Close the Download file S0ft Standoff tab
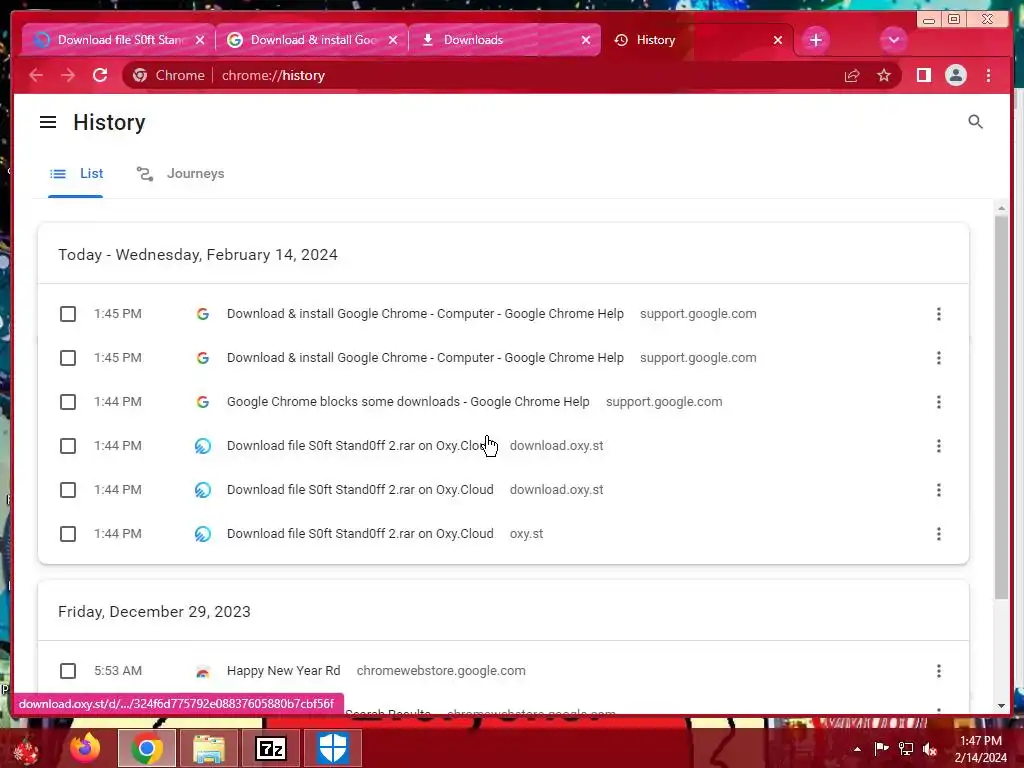 (200, 40)
